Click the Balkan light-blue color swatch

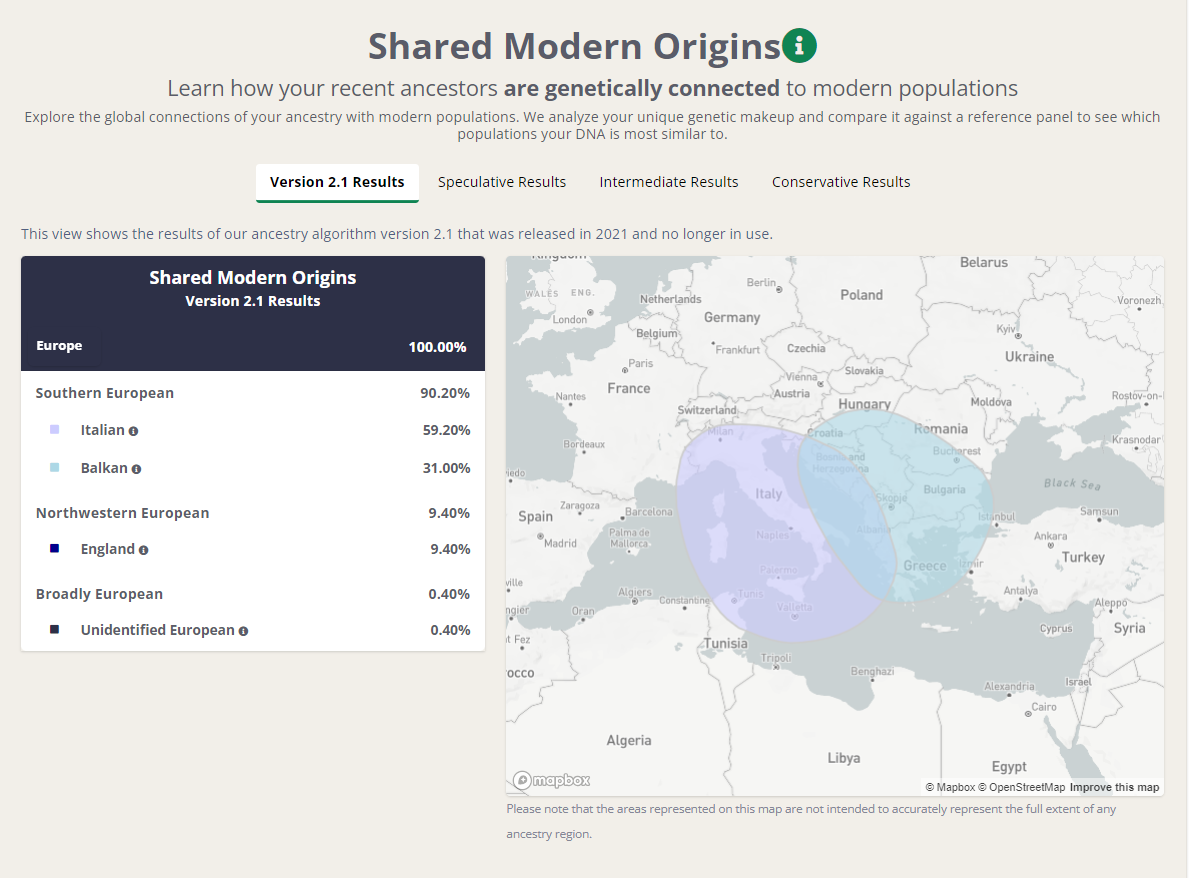[x=55, y=468]
